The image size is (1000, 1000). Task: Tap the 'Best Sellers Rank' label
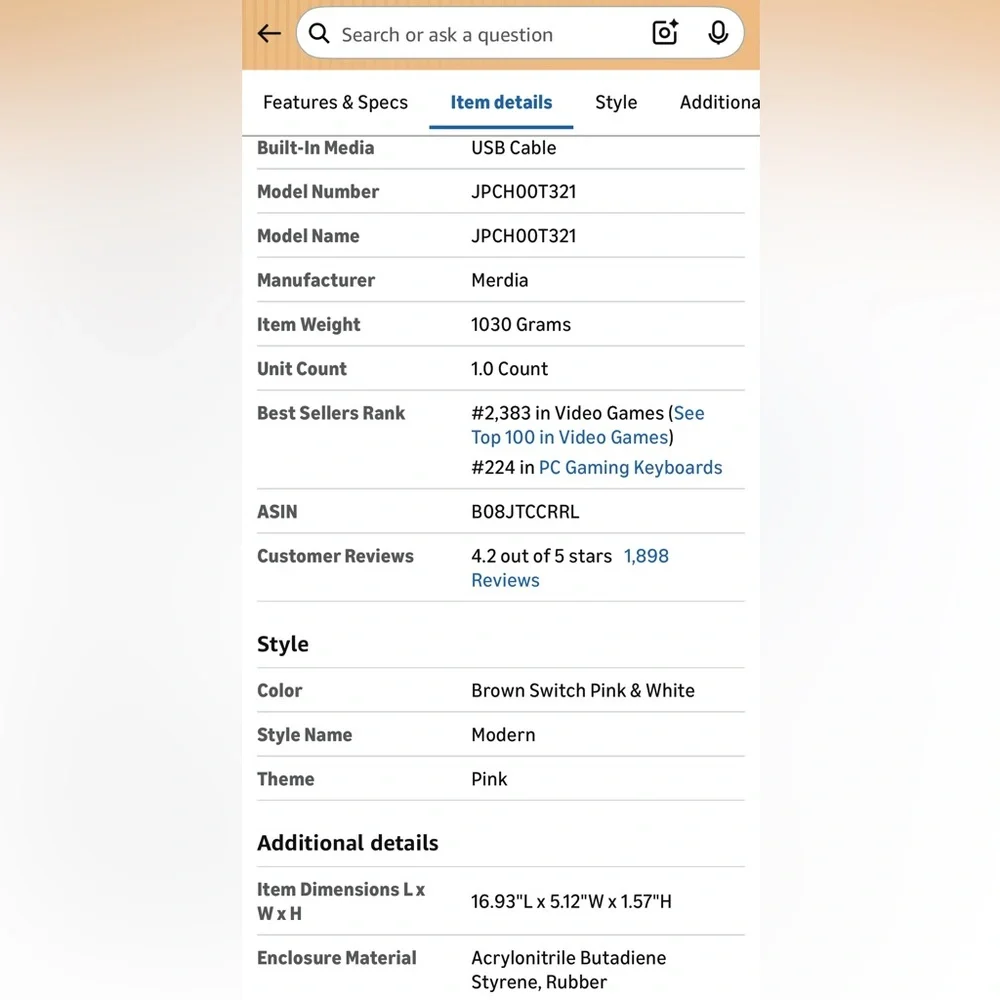click(x=331, y=413)
